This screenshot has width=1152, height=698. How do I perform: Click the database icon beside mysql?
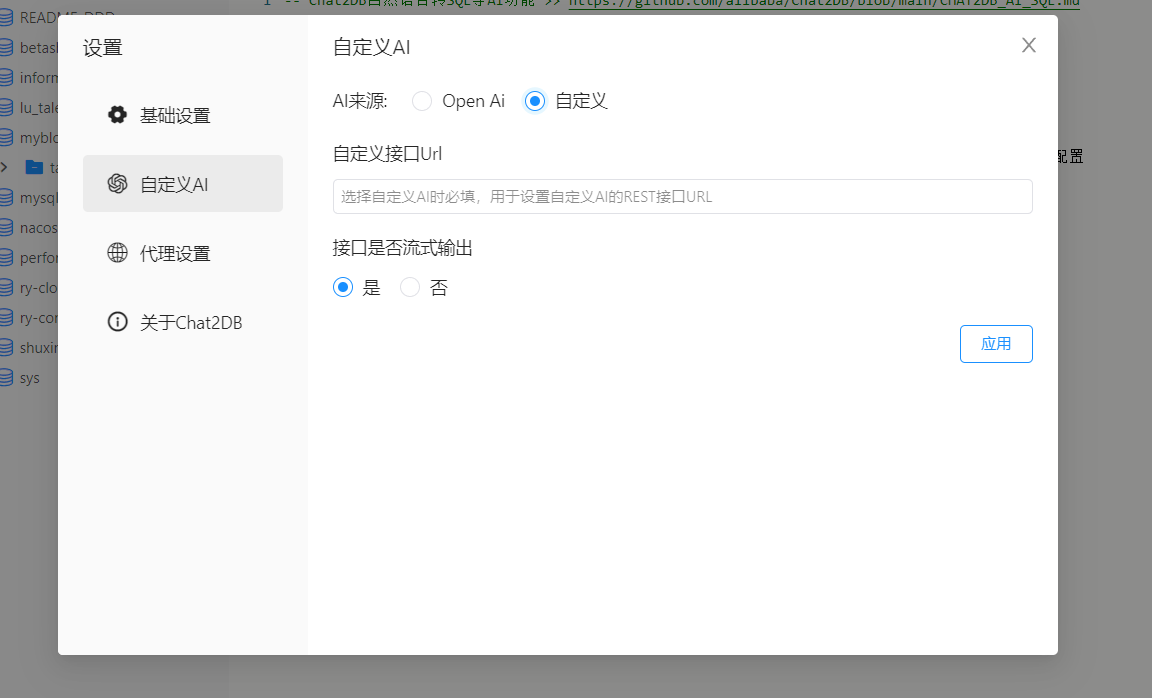click(x=6, y=198)
